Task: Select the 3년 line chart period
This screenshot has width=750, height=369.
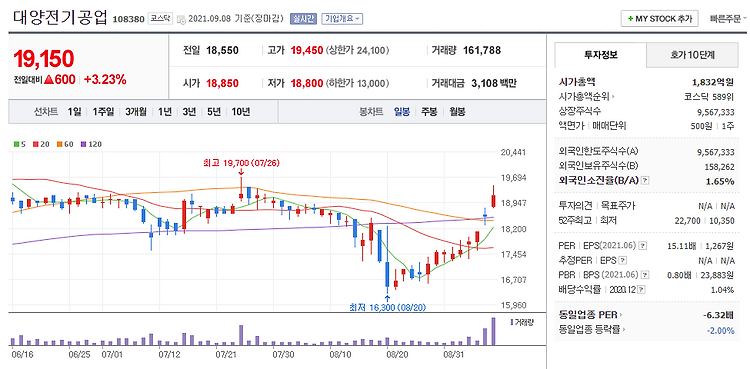Action: pos(189,112)
